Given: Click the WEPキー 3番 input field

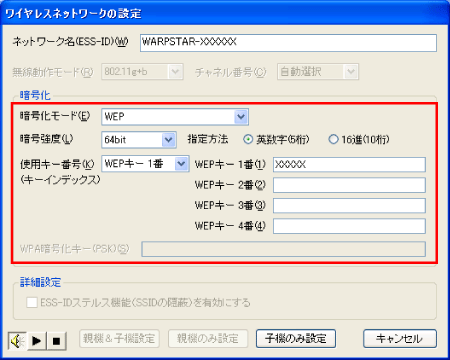Looking at the screenshot, I should 349,206.
